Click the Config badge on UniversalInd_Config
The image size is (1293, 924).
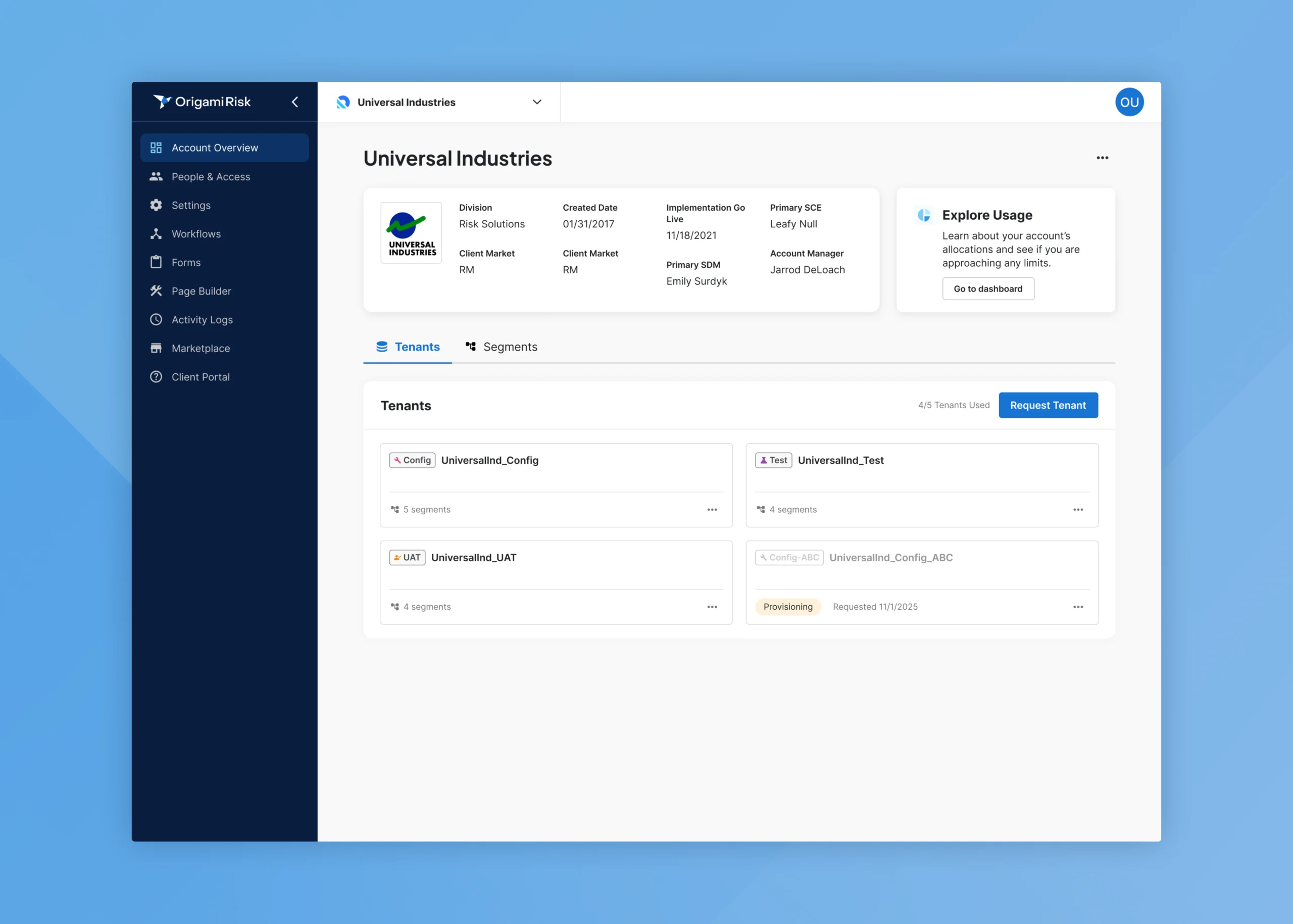coord(412,460)
